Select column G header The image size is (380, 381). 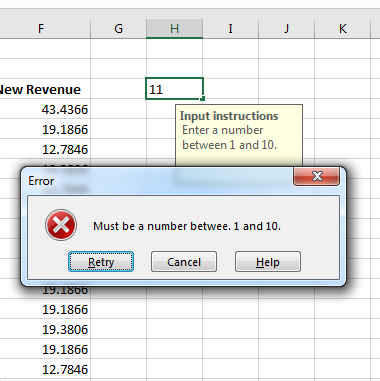118,28
